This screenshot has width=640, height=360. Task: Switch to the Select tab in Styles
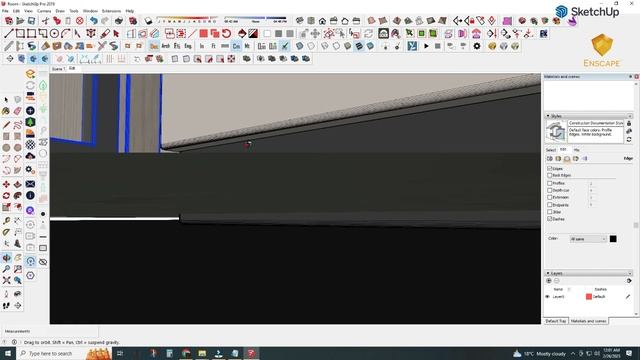point(551,150)
